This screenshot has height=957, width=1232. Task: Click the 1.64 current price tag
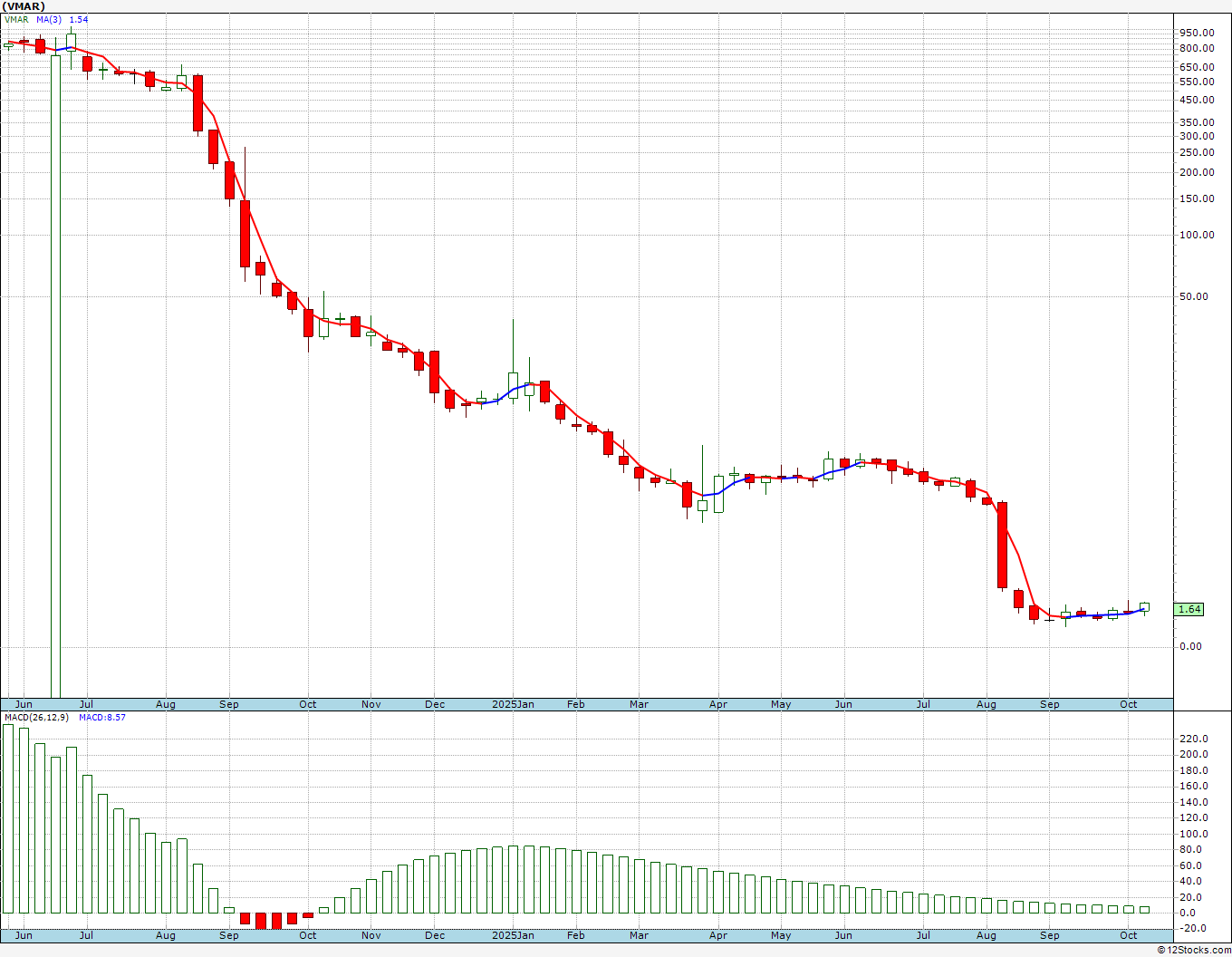click(x=1190, y=609)
